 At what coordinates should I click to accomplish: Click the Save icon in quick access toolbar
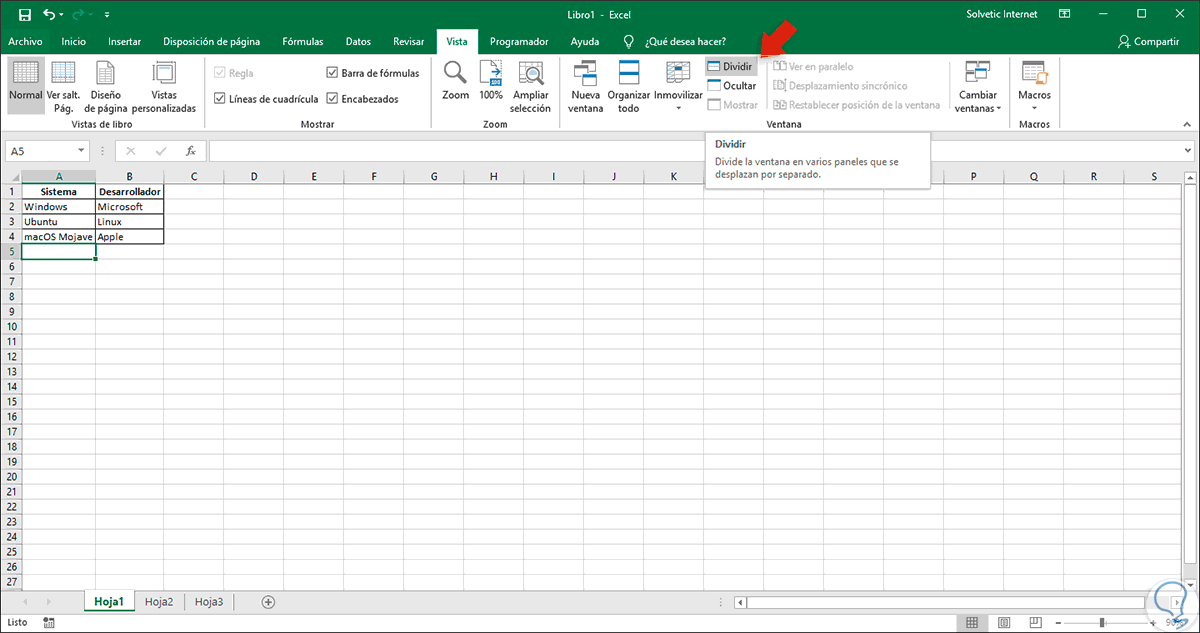(x=25, y=15)
